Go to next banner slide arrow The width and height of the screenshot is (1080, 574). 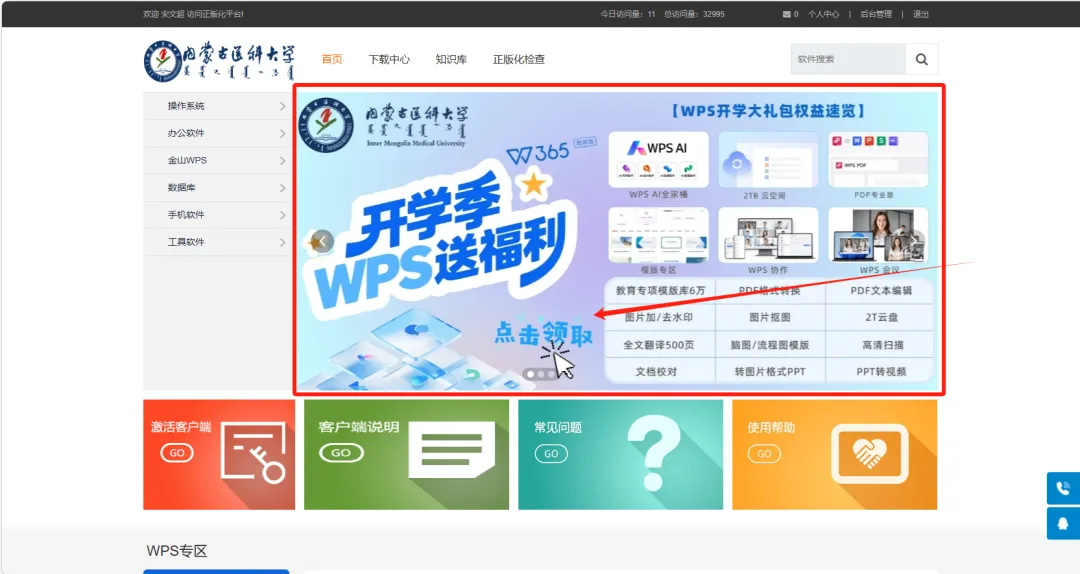(x=914, y=240)
